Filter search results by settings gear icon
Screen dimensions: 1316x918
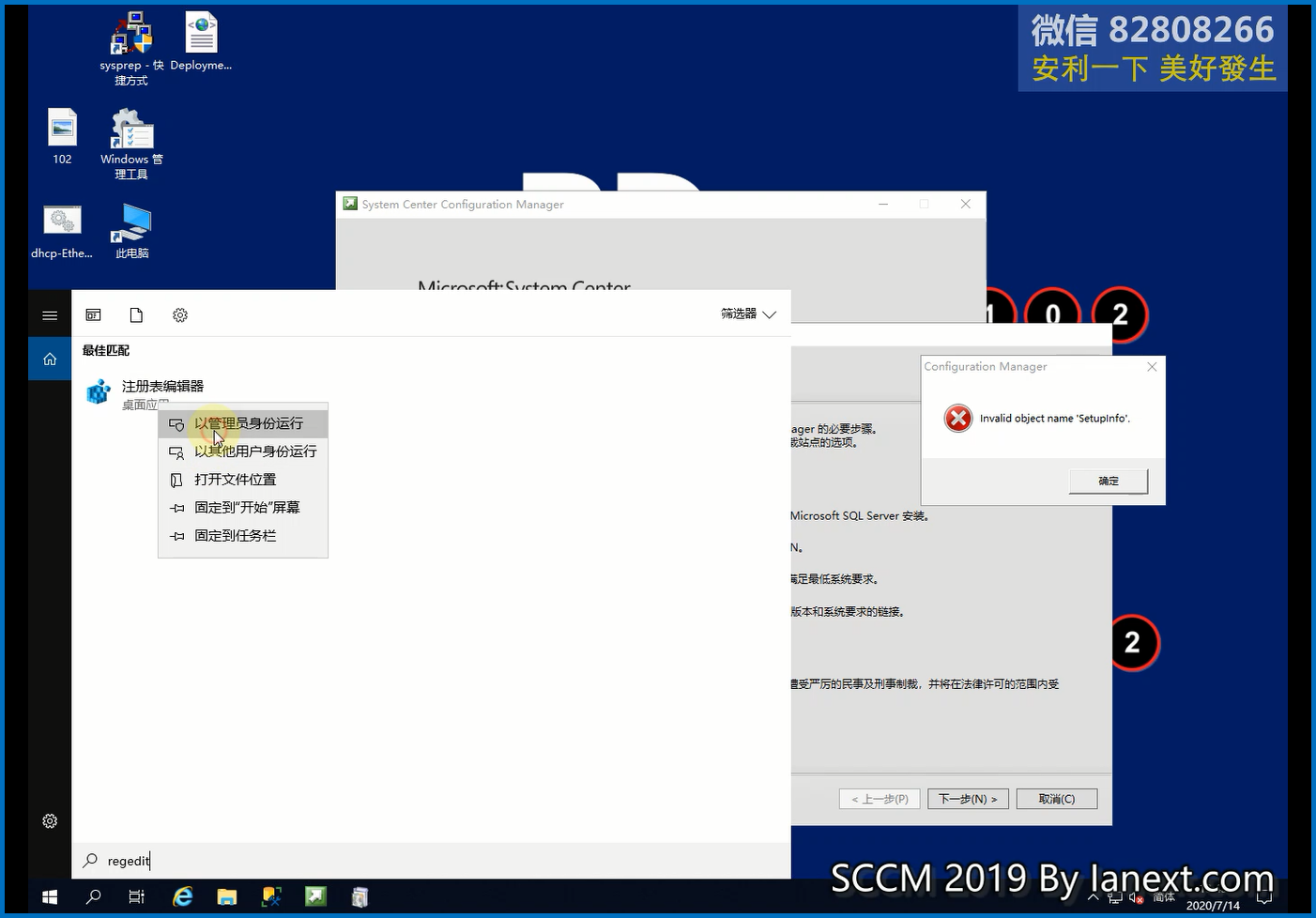click(180, 315)
